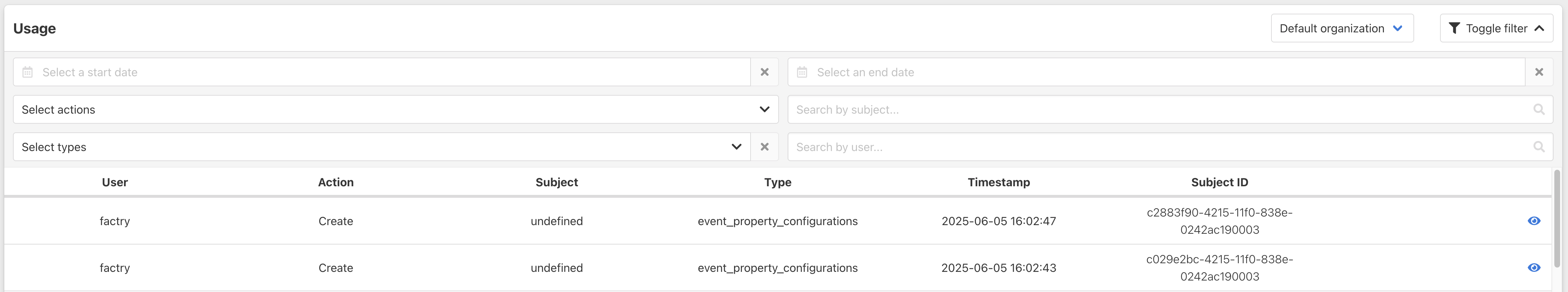The height and width of the screenshot is (292, 1568).
Task: Open the Default organization dropdown
Action: pyautogui.click(x=1342, y=28)
